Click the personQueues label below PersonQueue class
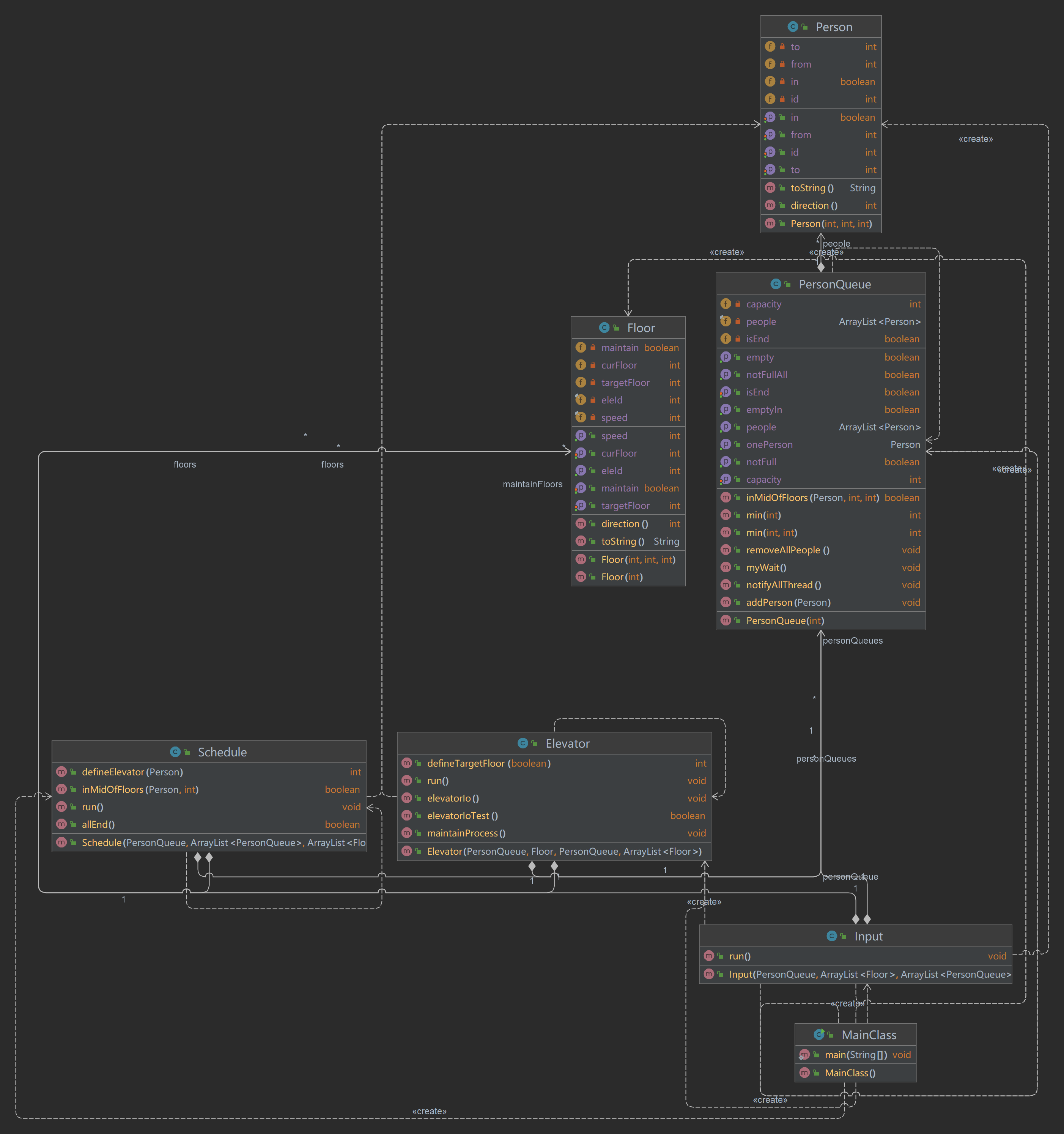The image size is (1064, 1134). pyautogui.click(x=853, y=641)
